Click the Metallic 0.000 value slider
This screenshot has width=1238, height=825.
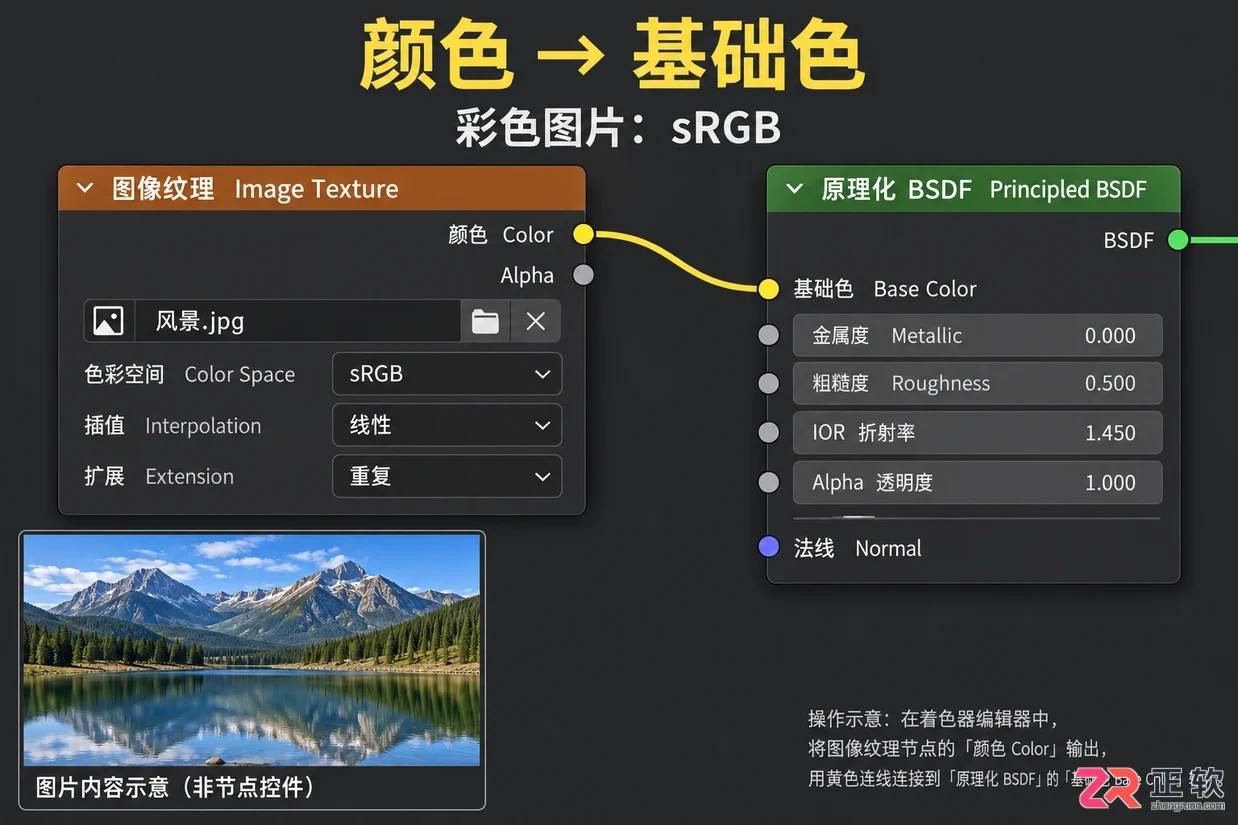978,335
